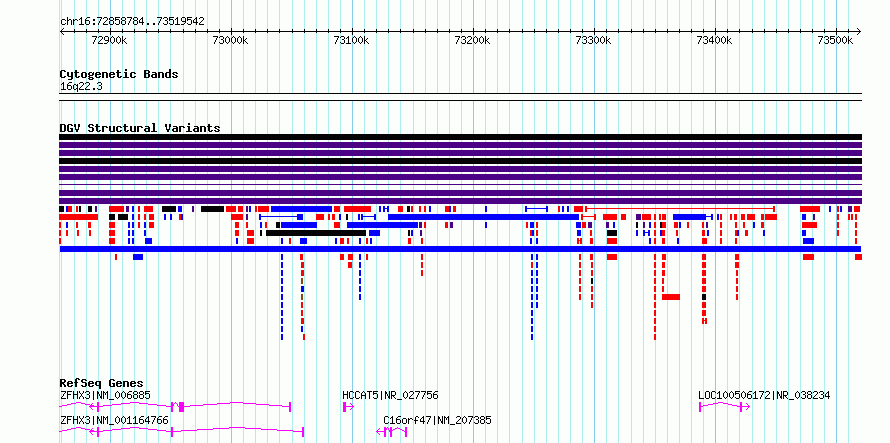Click the 73500k ruler tick label
Screen dimensions: 890x443
[x=836, y=40]
